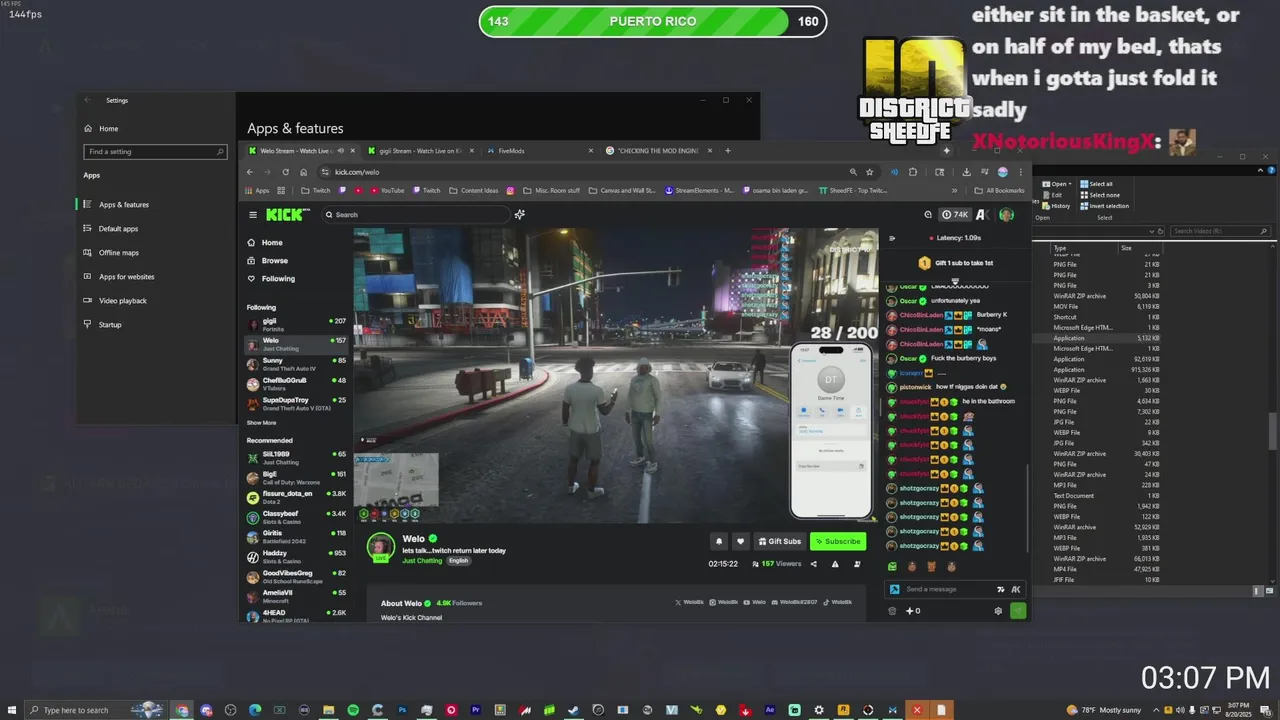Open the browser three-dot menu
The image size is (1280, 720).
point(1020,172)
